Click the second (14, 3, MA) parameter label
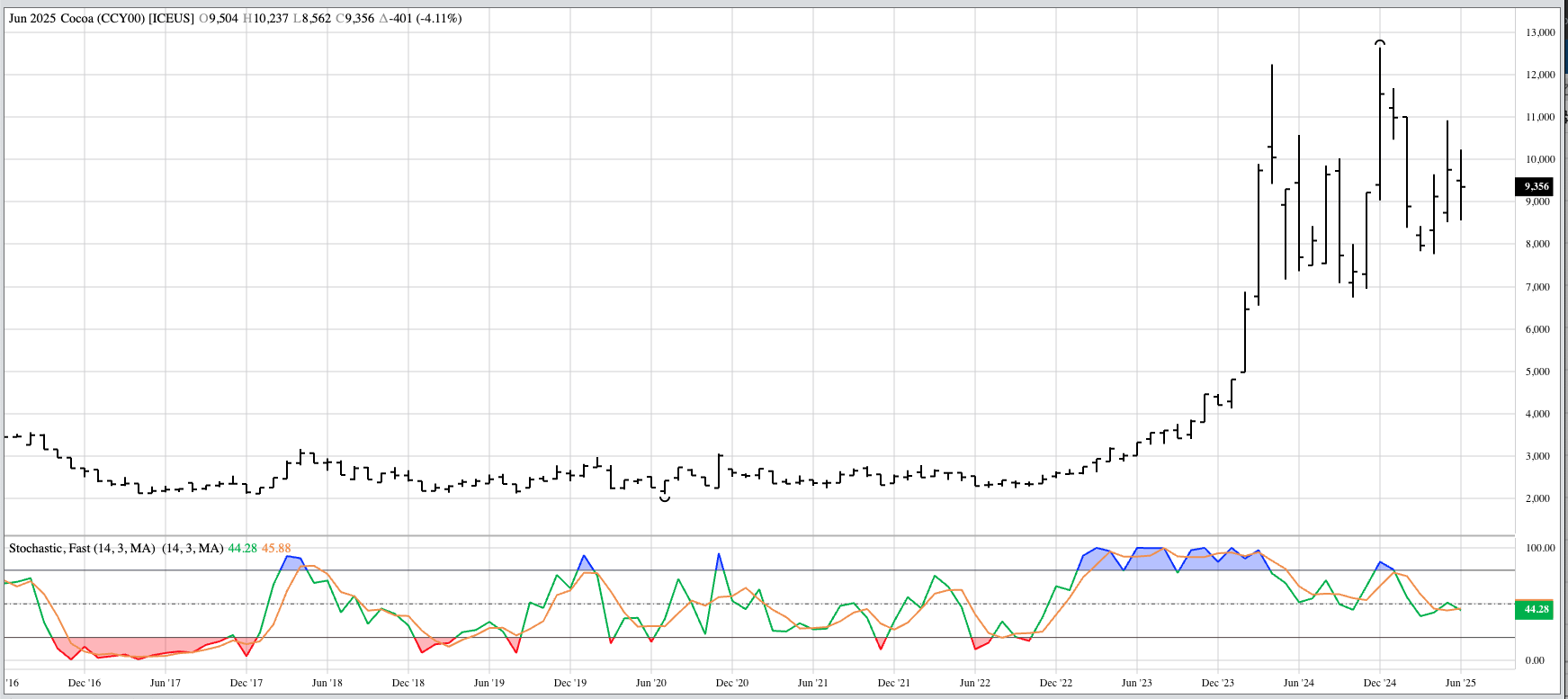The image size is (1568, 699). pos(193,548)
